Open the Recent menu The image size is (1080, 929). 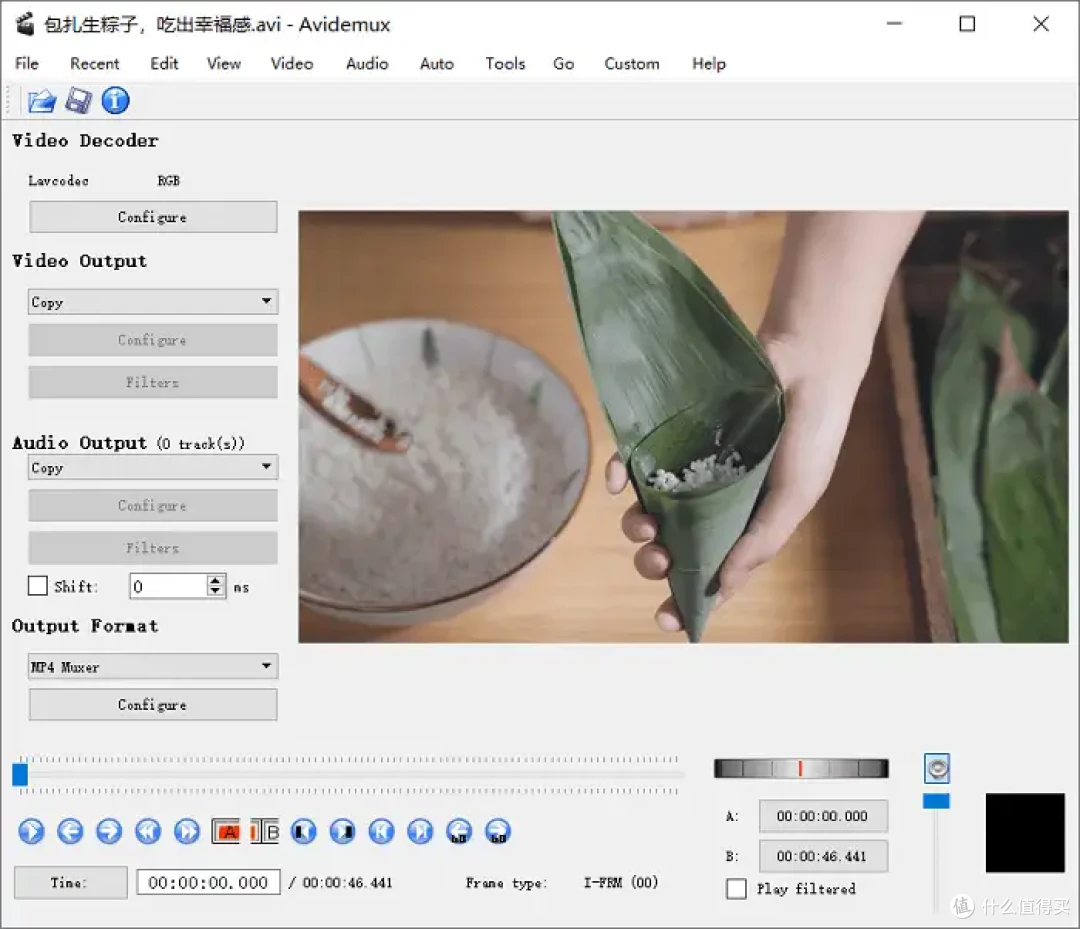tap(94, 63)
